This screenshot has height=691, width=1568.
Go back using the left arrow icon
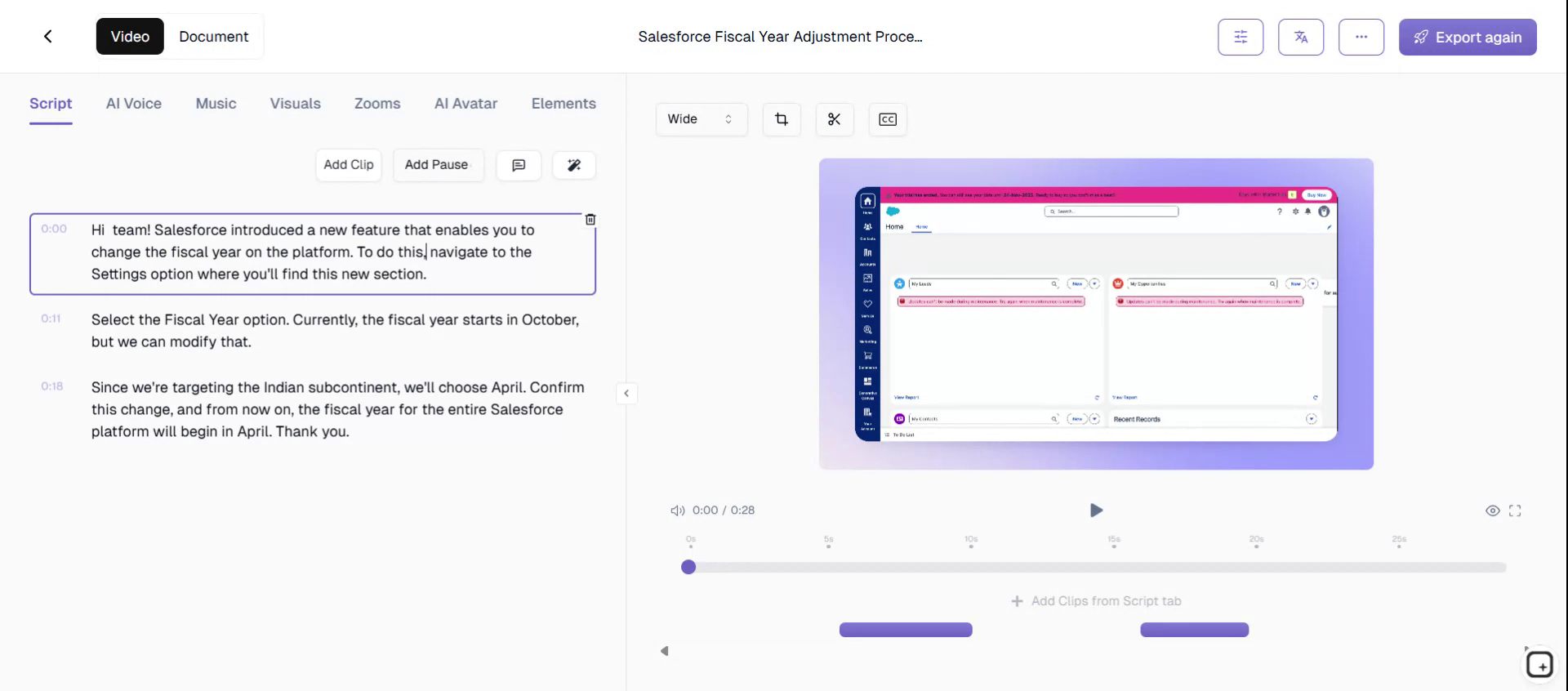coord(48,36)
